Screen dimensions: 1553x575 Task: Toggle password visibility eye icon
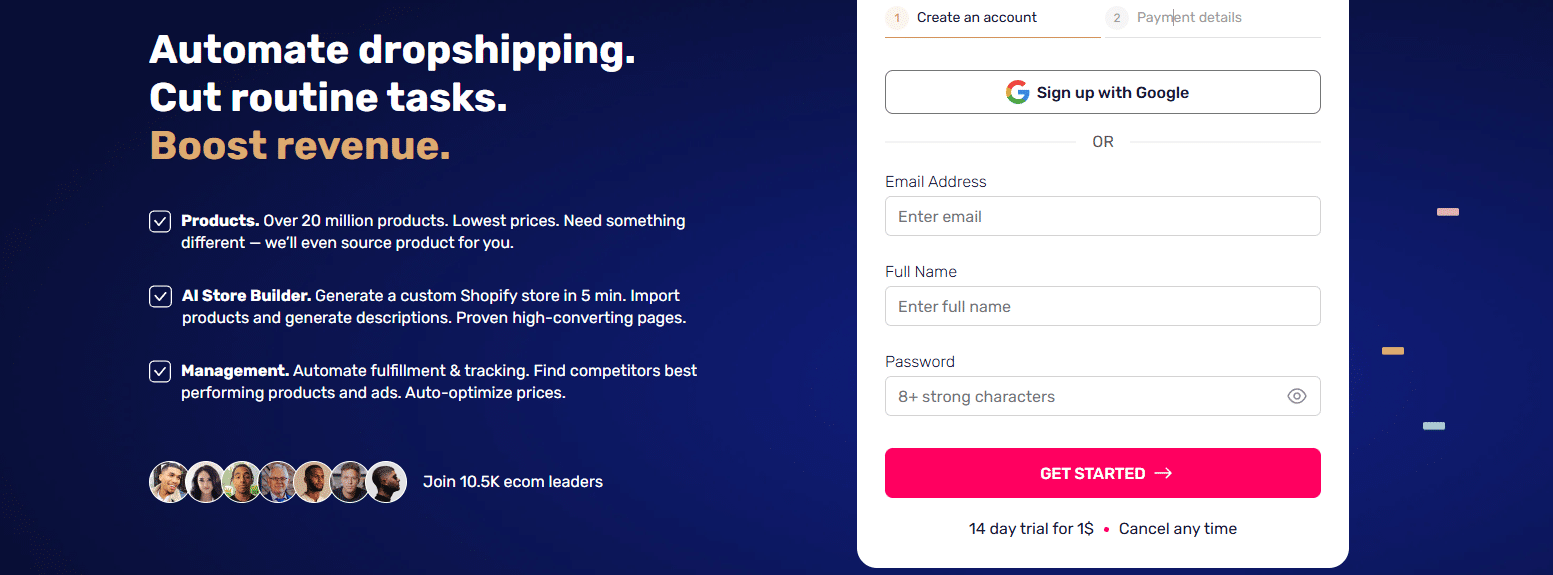(x=1296, y=396)
